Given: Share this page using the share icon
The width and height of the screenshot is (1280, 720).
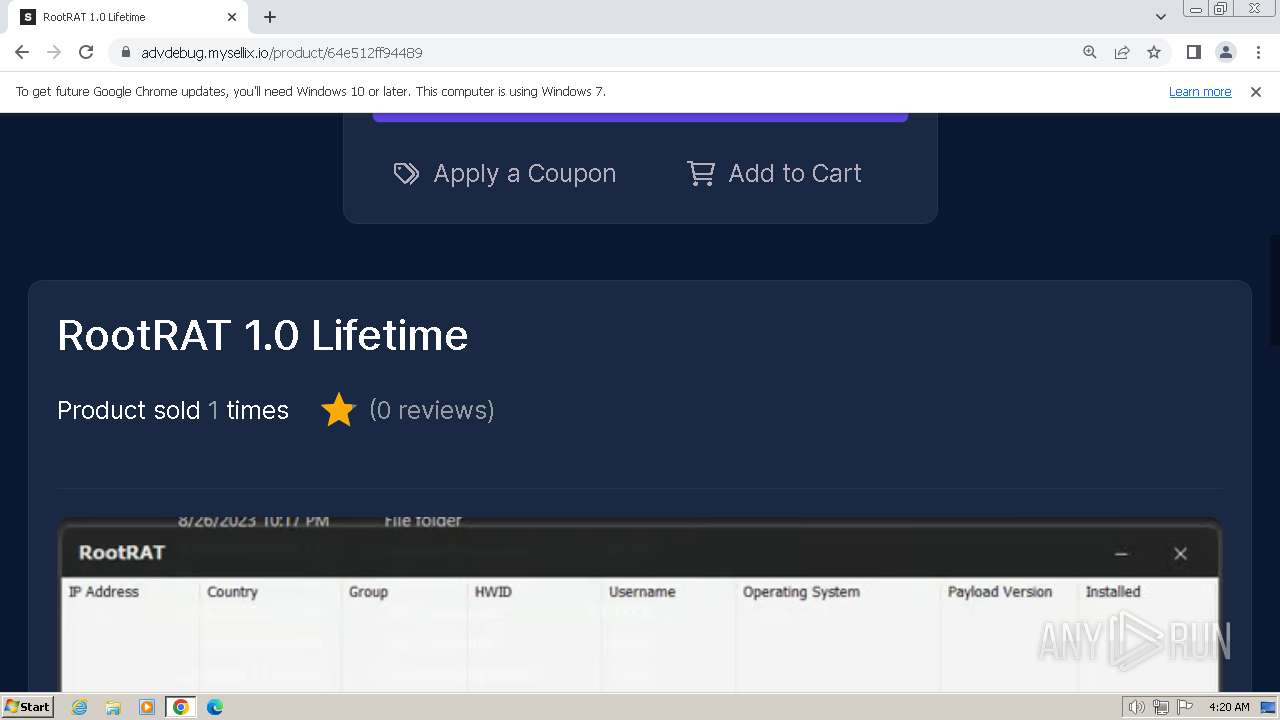Looking at the screenshot, I should (1122, 52).
